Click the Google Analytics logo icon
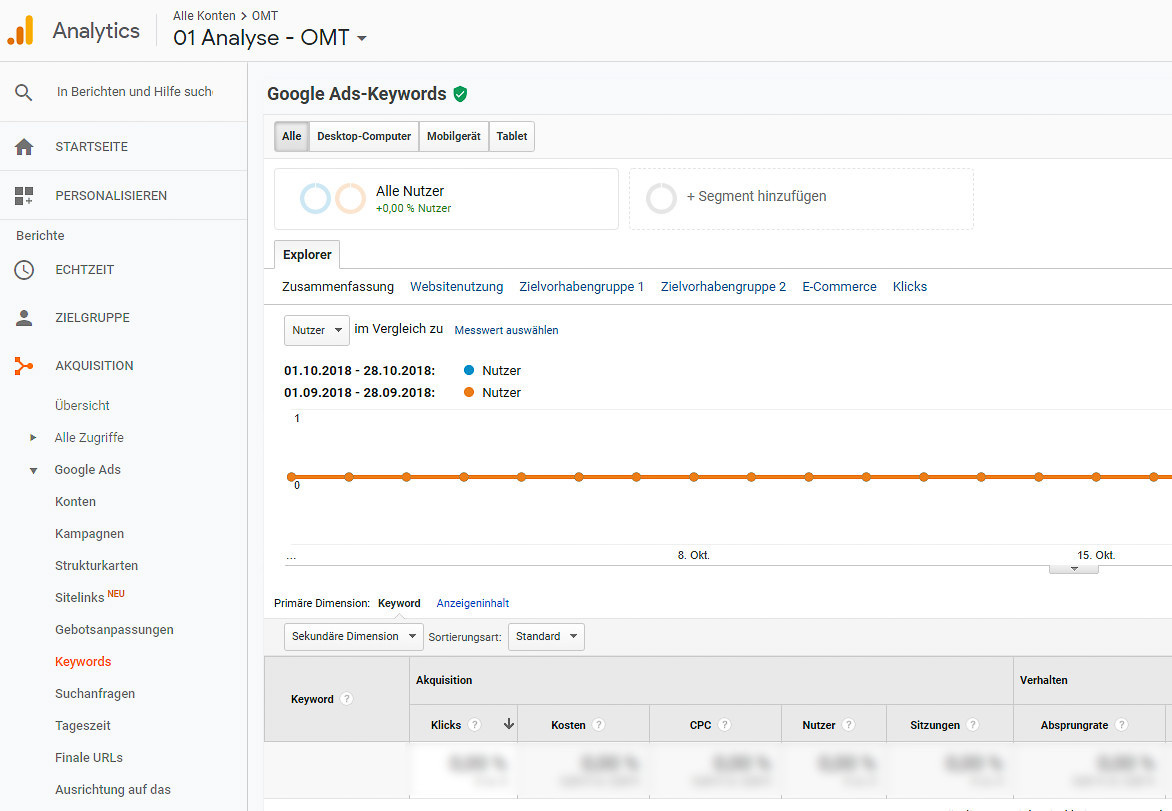The height and width of the screenshot is (811, 1172). pyautogui.click(x=21, y=31)
